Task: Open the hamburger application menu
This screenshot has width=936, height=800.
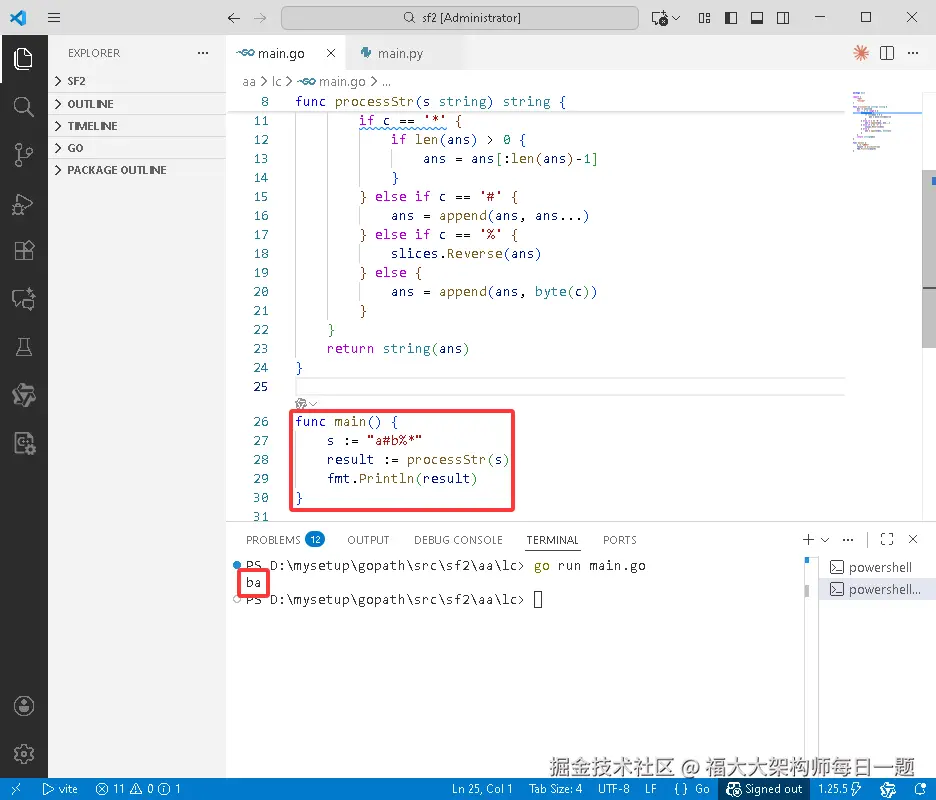Action: tap(54, 17)
